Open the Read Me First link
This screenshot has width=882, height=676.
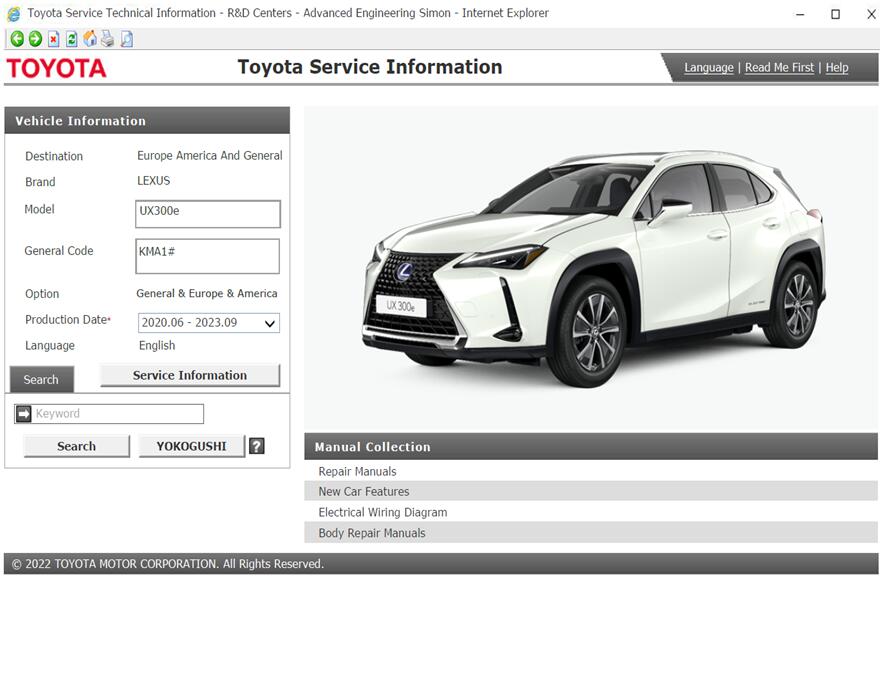tap(779, 67)
